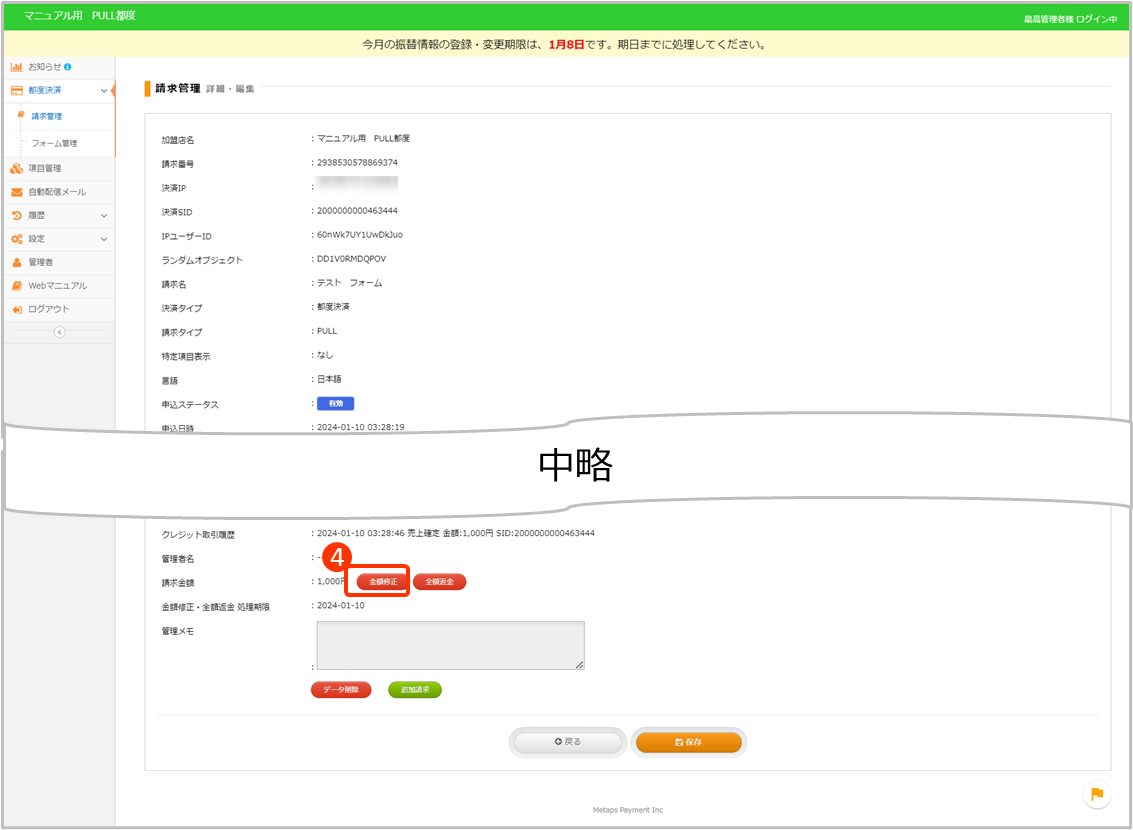The image size is (1133, 830).
Task: Collapse the 都度決済 menu chevron
Action: (104, 91)
